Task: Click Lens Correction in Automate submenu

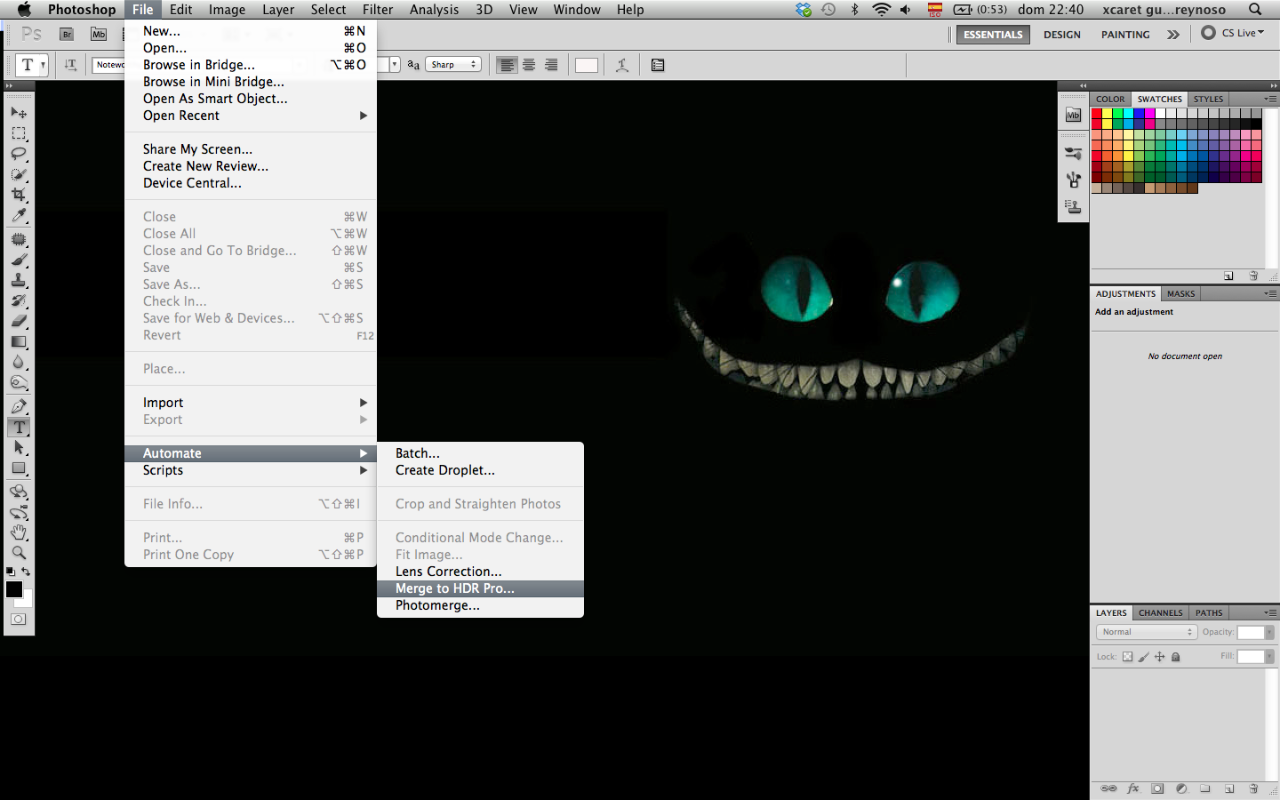Action: [480, 571]
